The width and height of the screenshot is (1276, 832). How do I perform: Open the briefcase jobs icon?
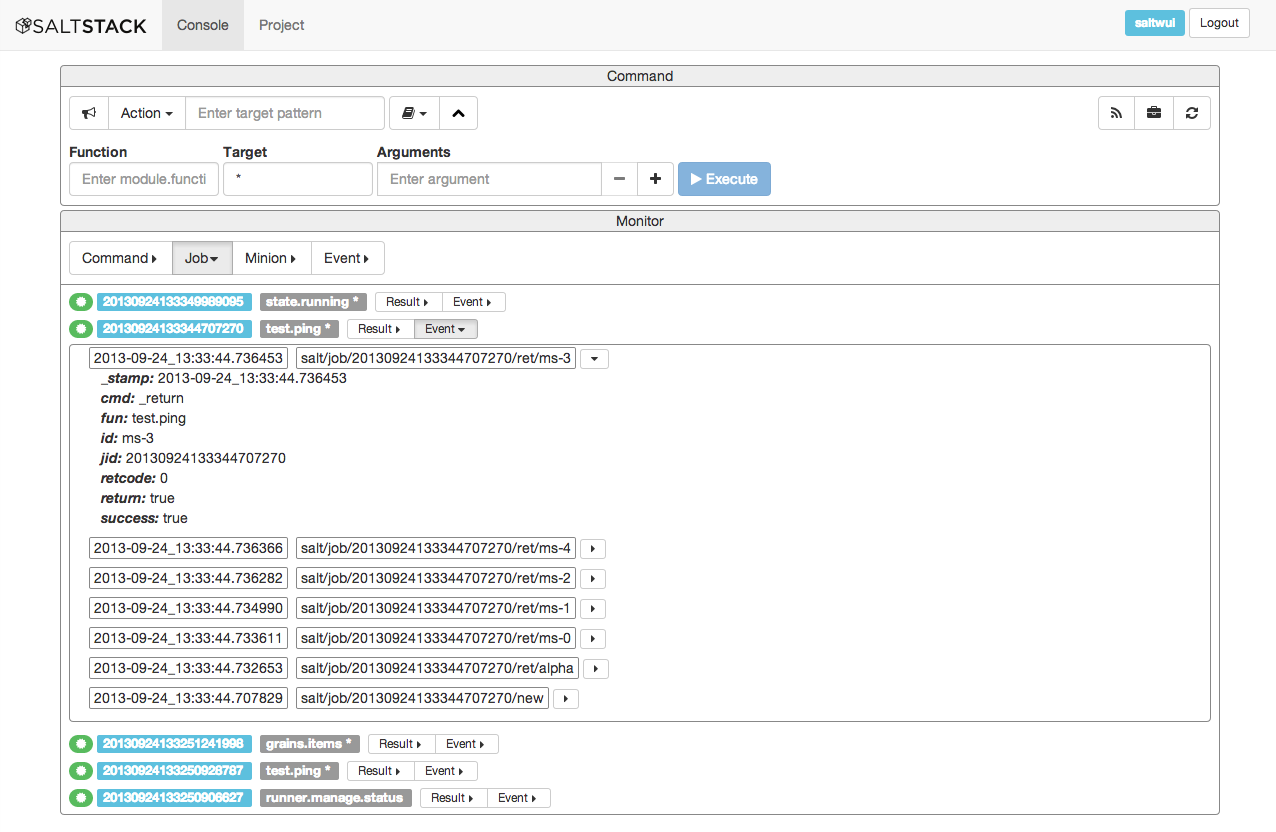(1154, 112)
